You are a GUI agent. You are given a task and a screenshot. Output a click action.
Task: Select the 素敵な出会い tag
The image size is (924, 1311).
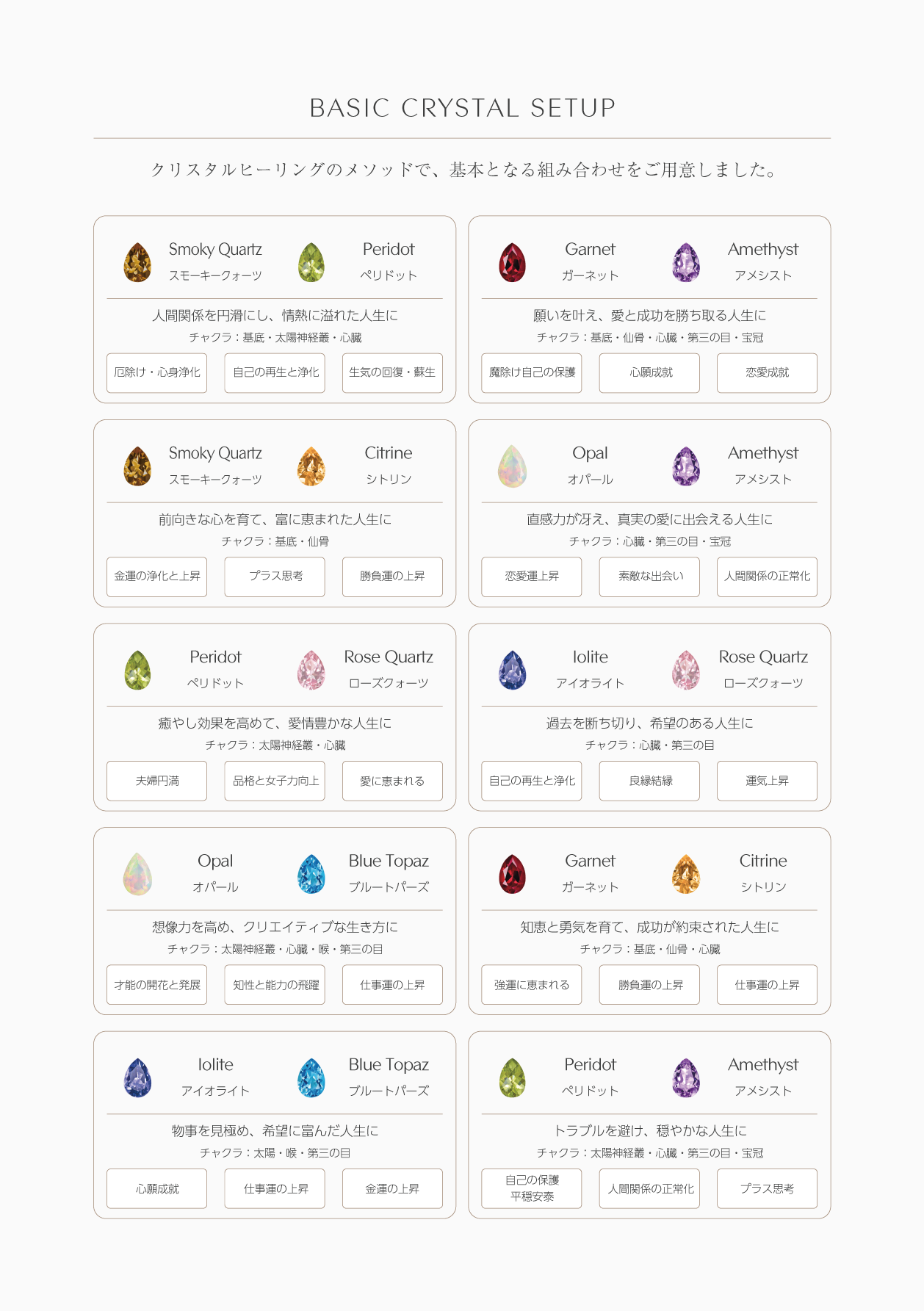click(x=650, y=577)
